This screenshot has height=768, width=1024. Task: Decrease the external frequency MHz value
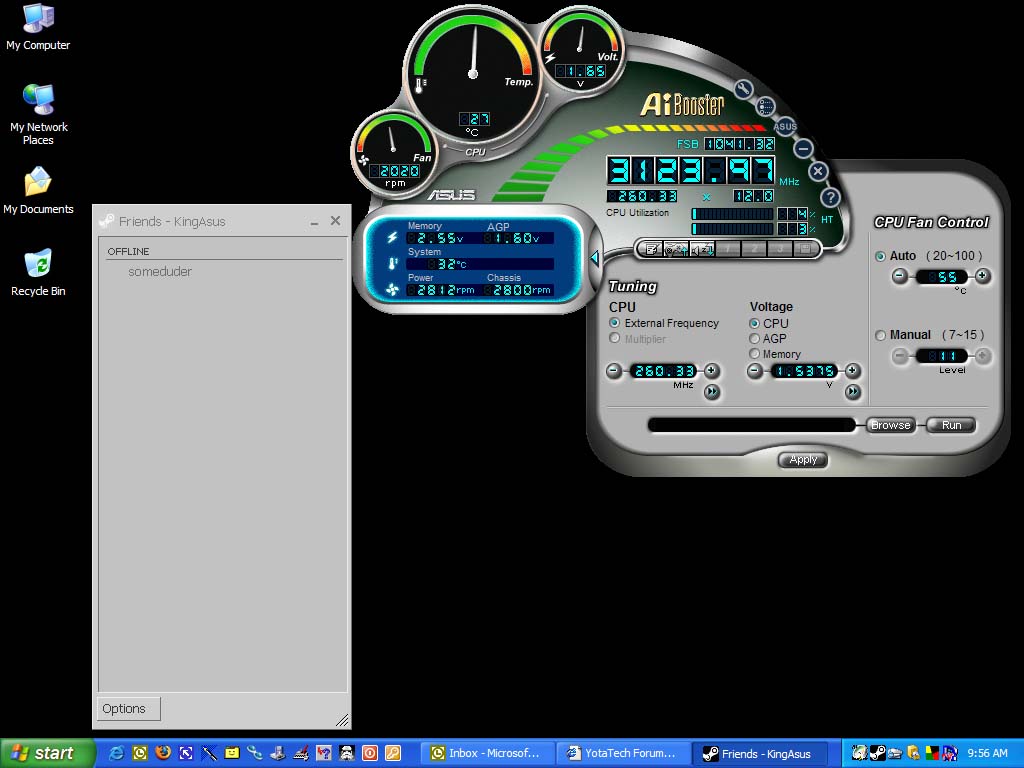pos(614,371)
